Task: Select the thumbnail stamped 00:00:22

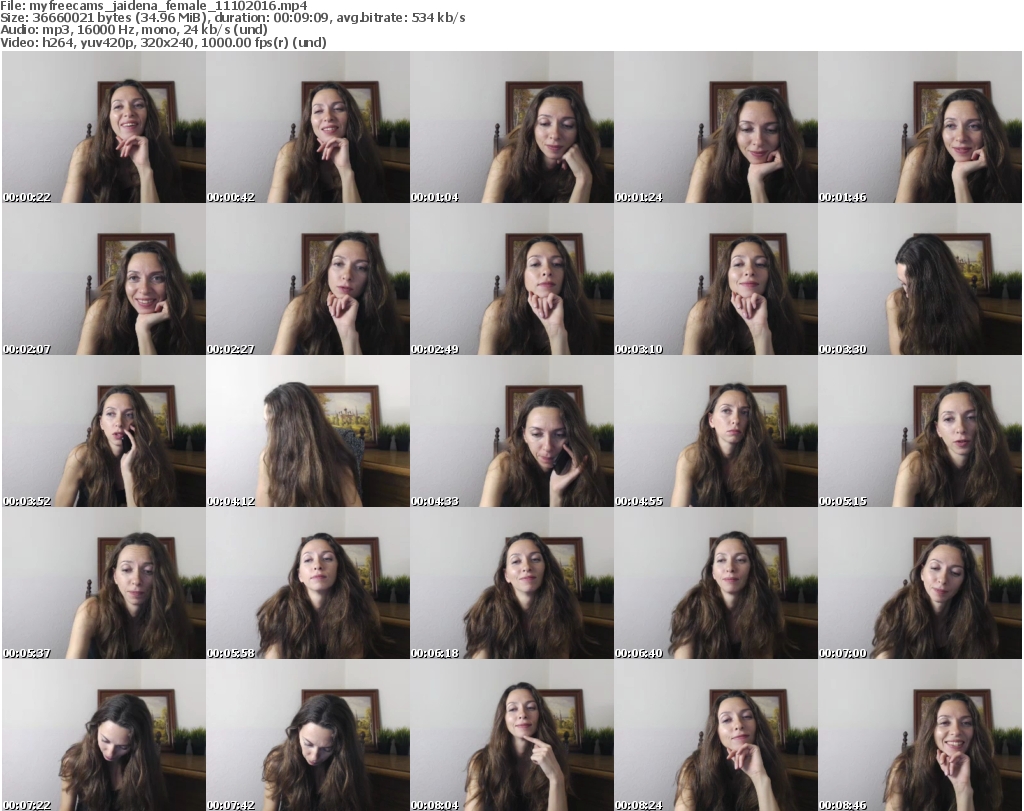Action: click(104, 127)
